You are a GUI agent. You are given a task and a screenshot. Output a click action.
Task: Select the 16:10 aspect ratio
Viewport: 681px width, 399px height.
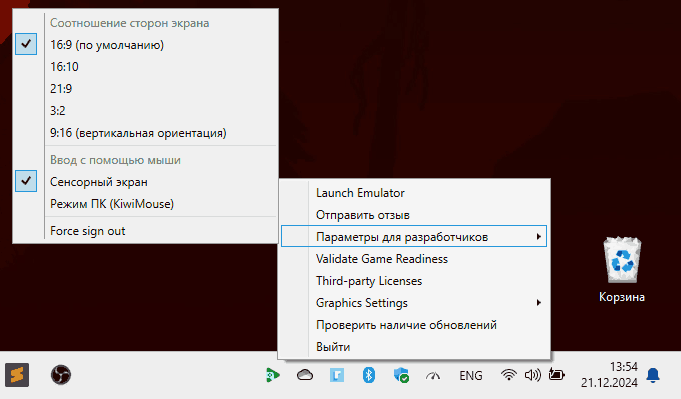[145, 67]
